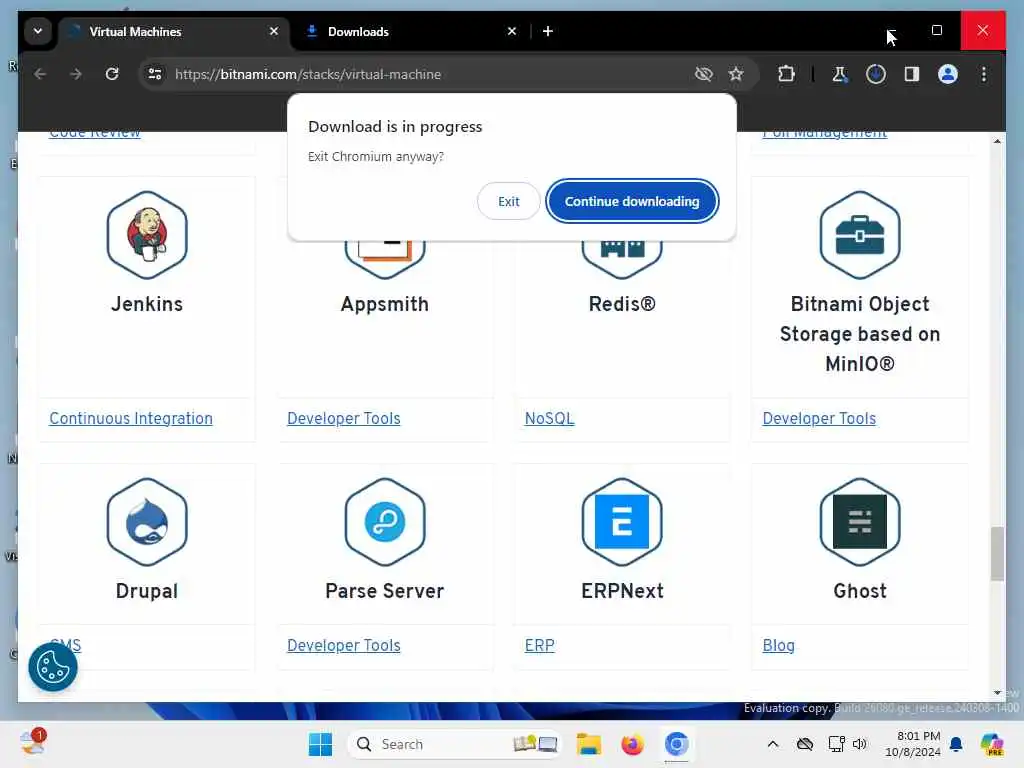This screenshot has width=1024, height=768.
Task: Click the Ghost hexagon logo
Action: coord(859,522)
